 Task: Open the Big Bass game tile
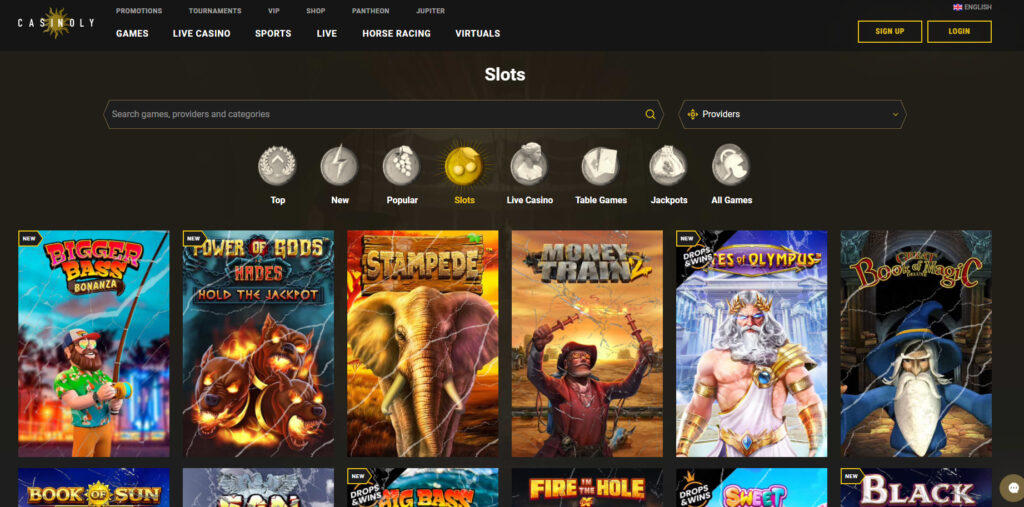pos(423,487)
